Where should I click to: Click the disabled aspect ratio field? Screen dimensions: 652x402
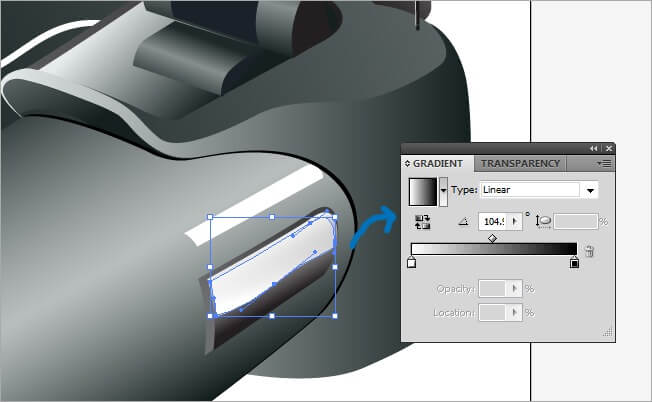point(575,222)
